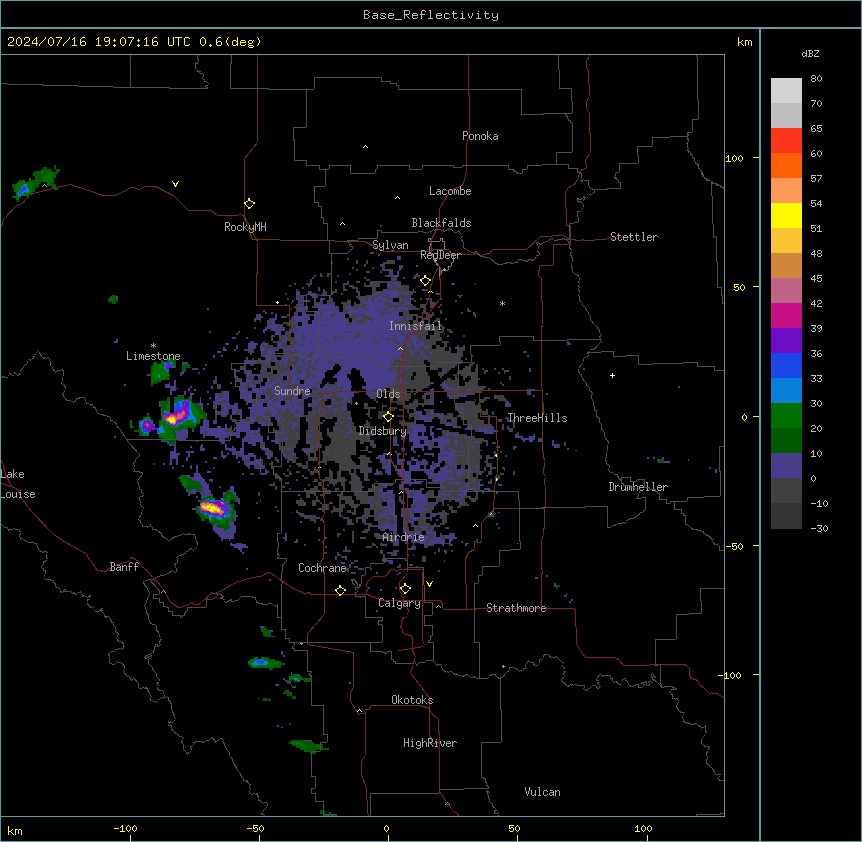
Task: Click the HighRiver label
Action: tap(430, 743)
